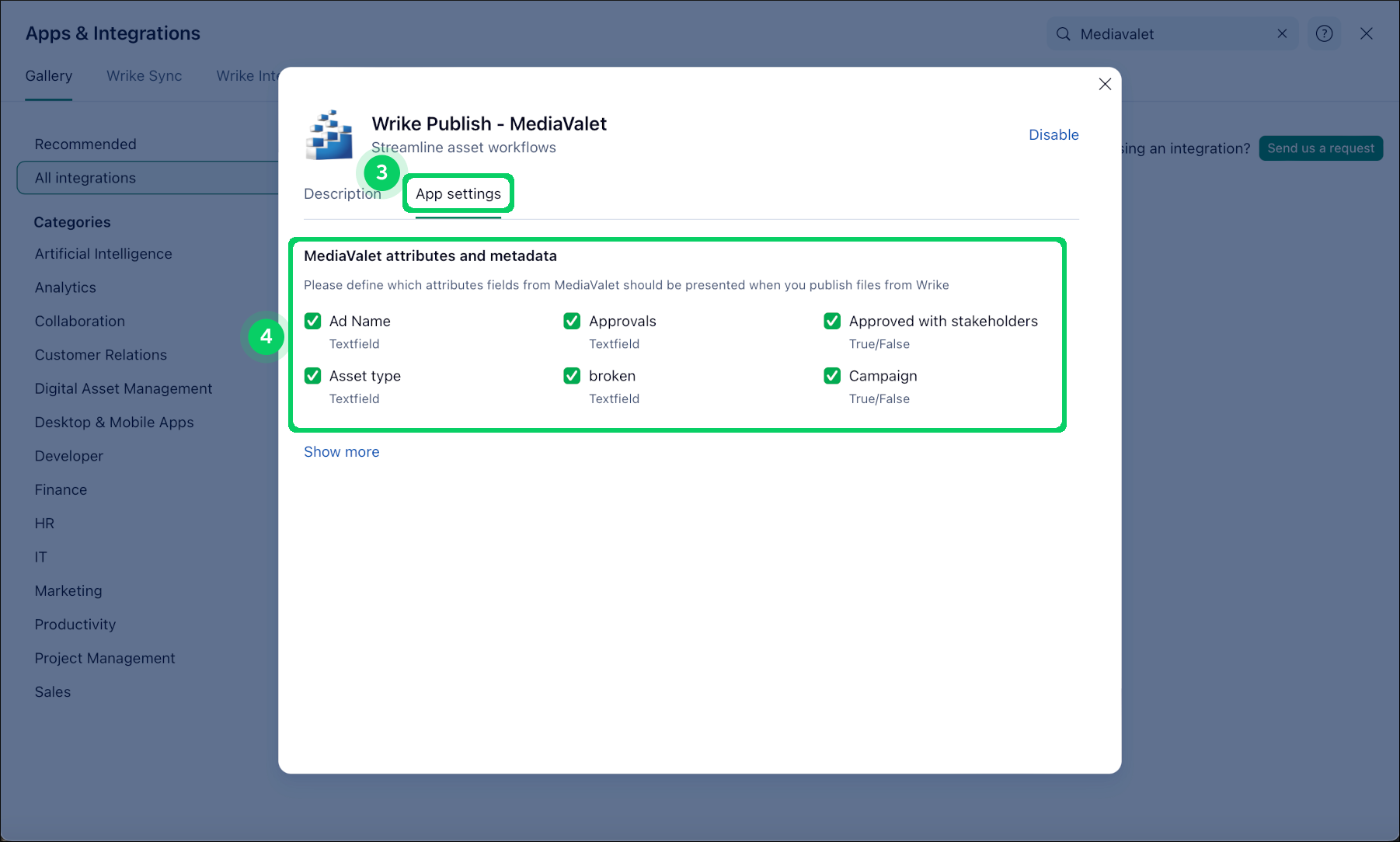1400x842 pixels.
Task: Open the Sales category
Action: click(53, 692)
